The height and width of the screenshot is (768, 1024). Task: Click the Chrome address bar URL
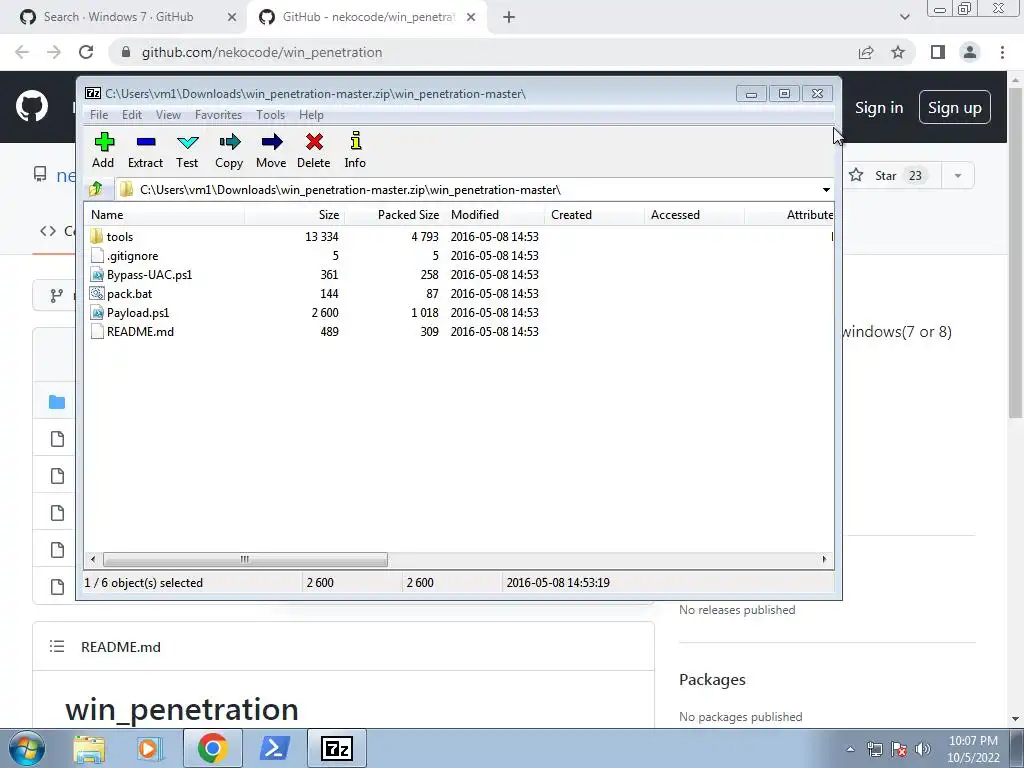tap(262, 52)
